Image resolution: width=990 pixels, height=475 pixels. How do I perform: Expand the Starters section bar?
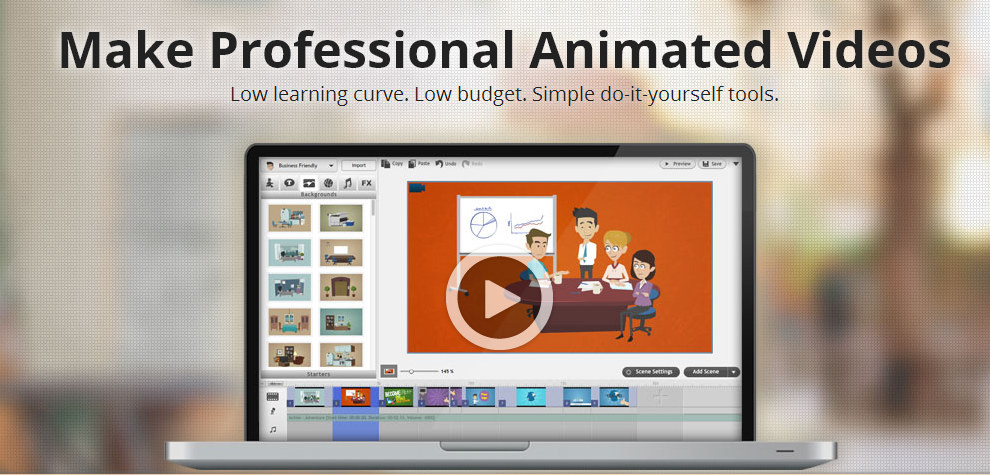[318, 375]
